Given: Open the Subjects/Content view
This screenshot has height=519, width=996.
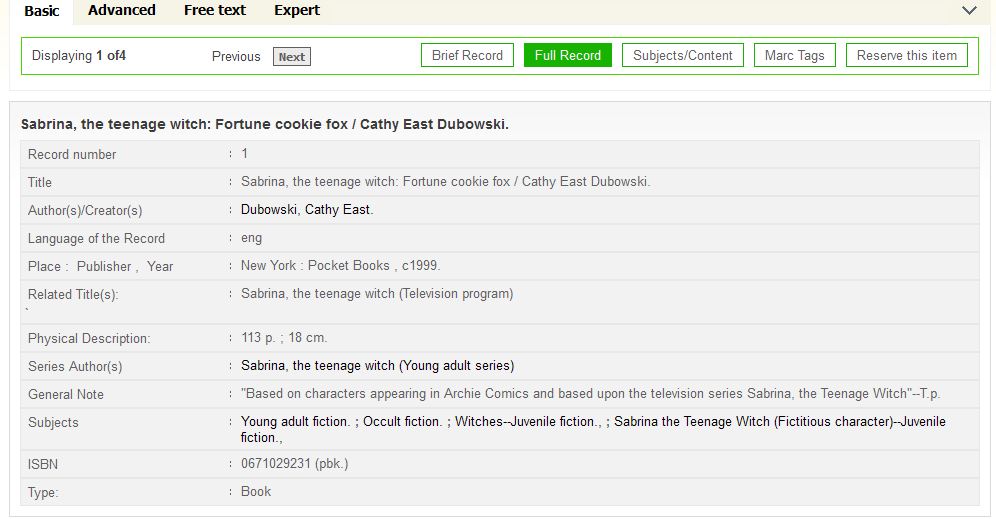Looking at the screenshot, I should point(683,56).
